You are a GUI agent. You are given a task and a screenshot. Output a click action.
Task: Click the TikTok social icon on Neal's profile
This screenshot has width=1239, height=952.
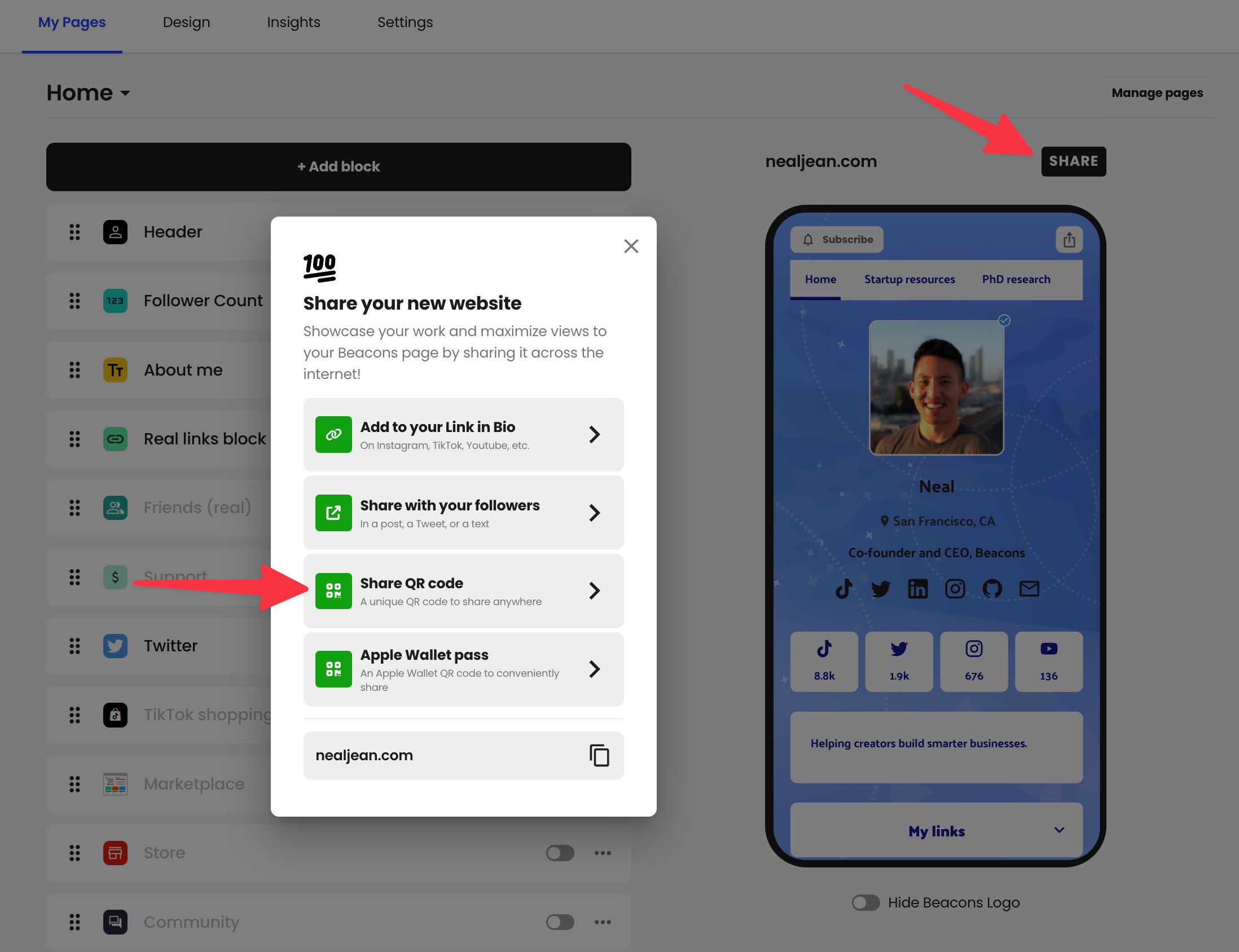(844, 586)
